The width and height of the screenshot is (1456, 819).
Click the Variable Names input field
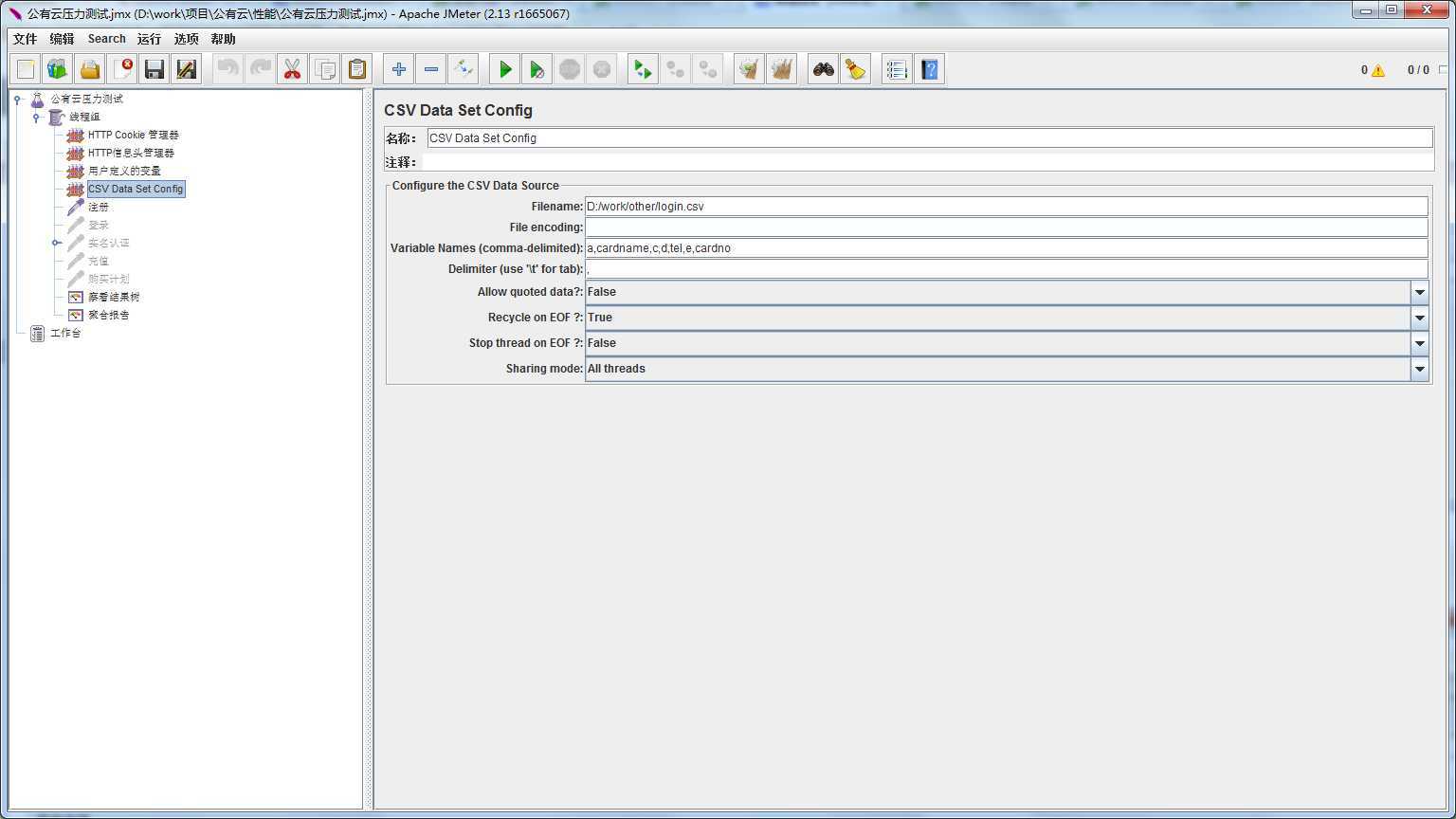(x=1007, y=248)
